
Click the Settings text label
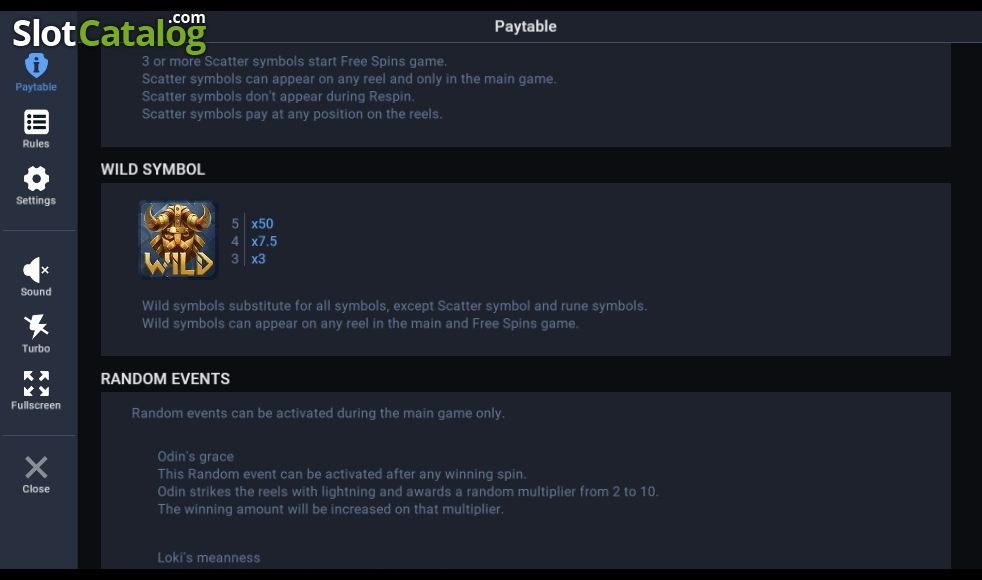36,200
